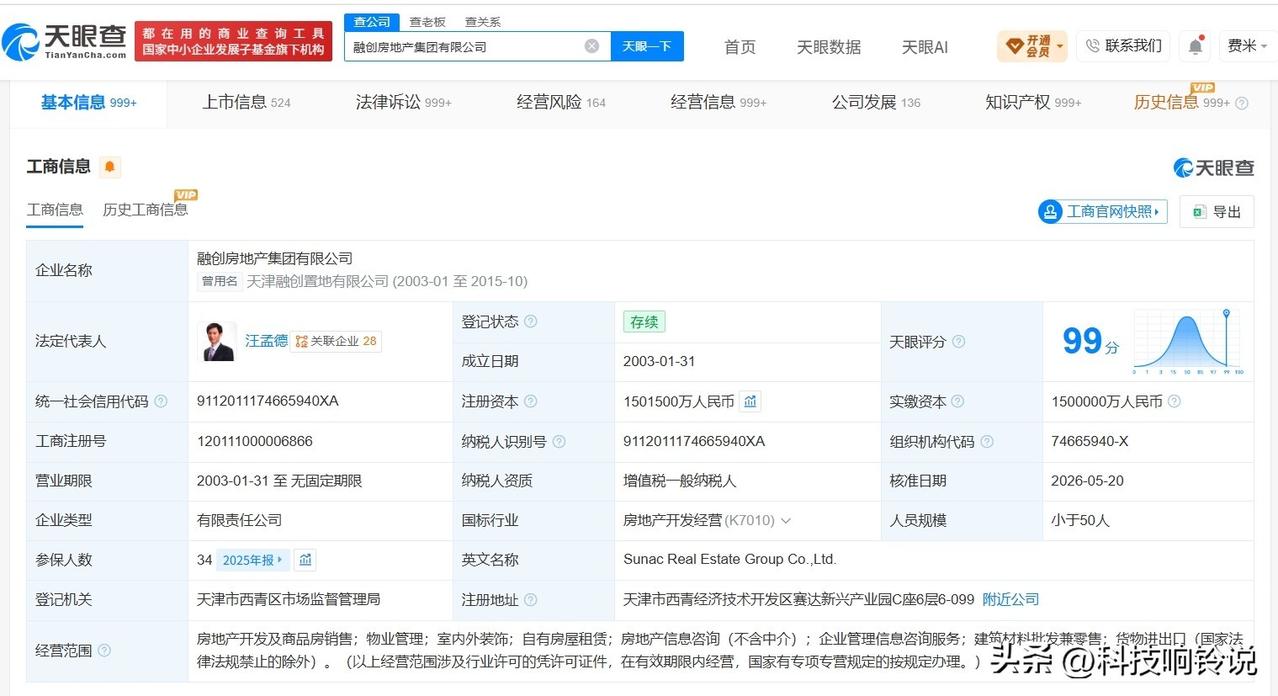Screen dimensions: 1278x696
Task: Open the notification bell in the header
Action: point(1196,46)
